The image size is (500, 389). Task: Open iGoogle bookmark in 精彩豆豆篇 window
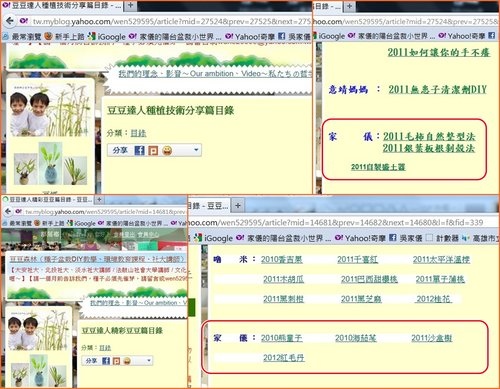coord(81,223)
